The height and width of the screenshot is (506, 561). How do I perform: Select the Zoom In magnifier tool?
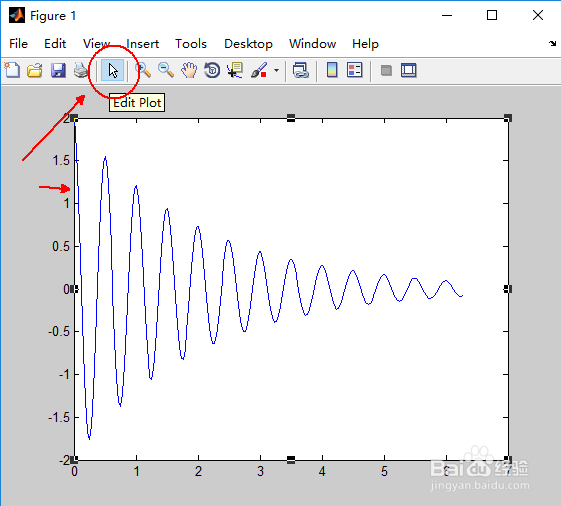(144, 70)
